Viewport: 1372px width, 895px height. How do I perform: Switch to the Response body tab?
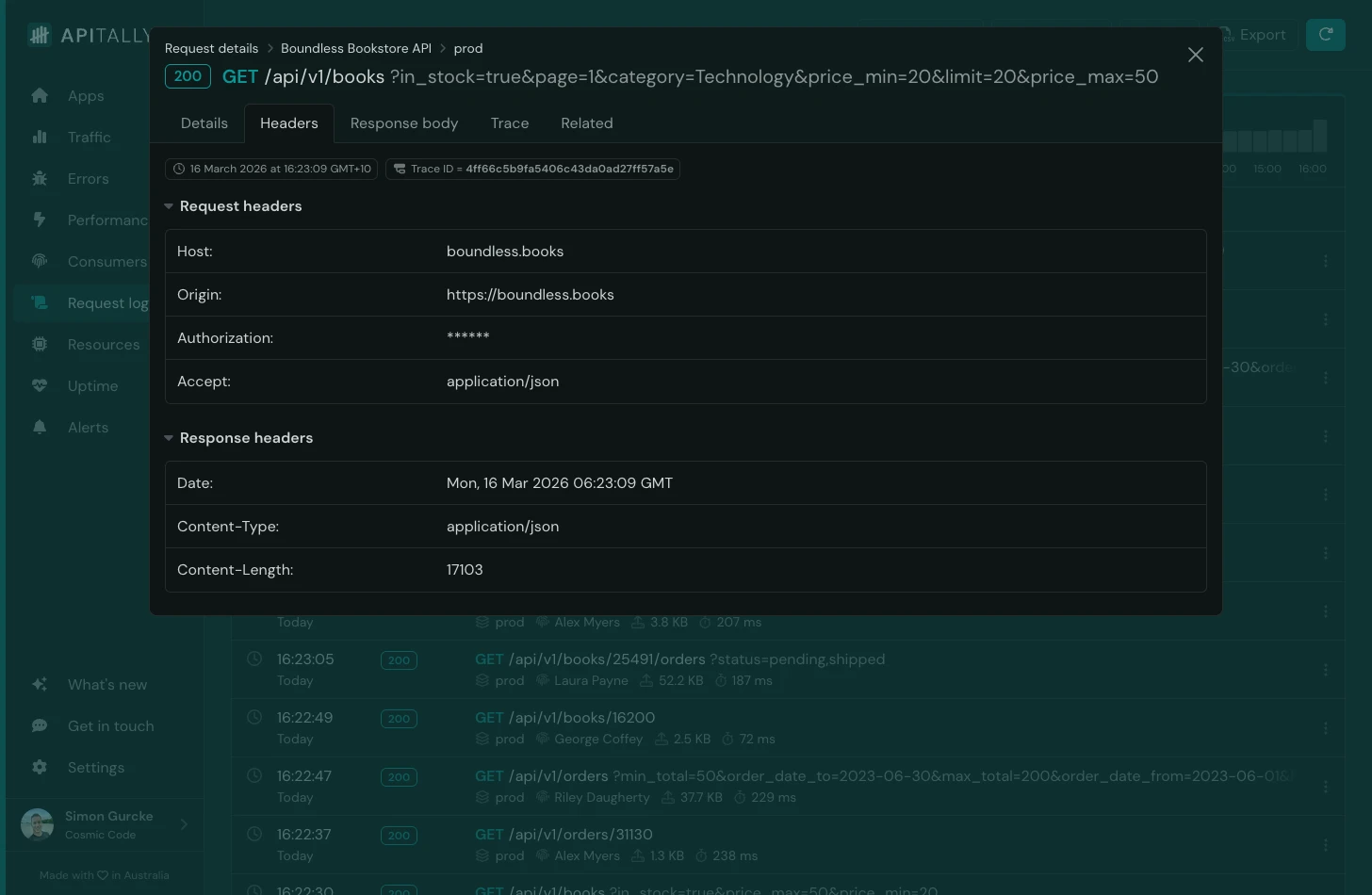(404, 122)
